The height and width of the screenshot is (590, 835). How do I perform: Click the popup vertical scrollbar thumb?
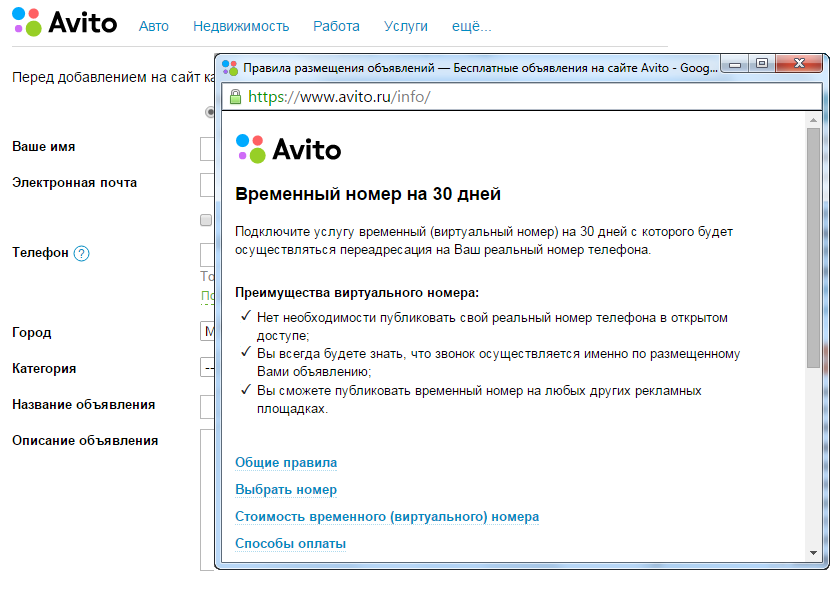pyautogui.click(x=813, y=248)
